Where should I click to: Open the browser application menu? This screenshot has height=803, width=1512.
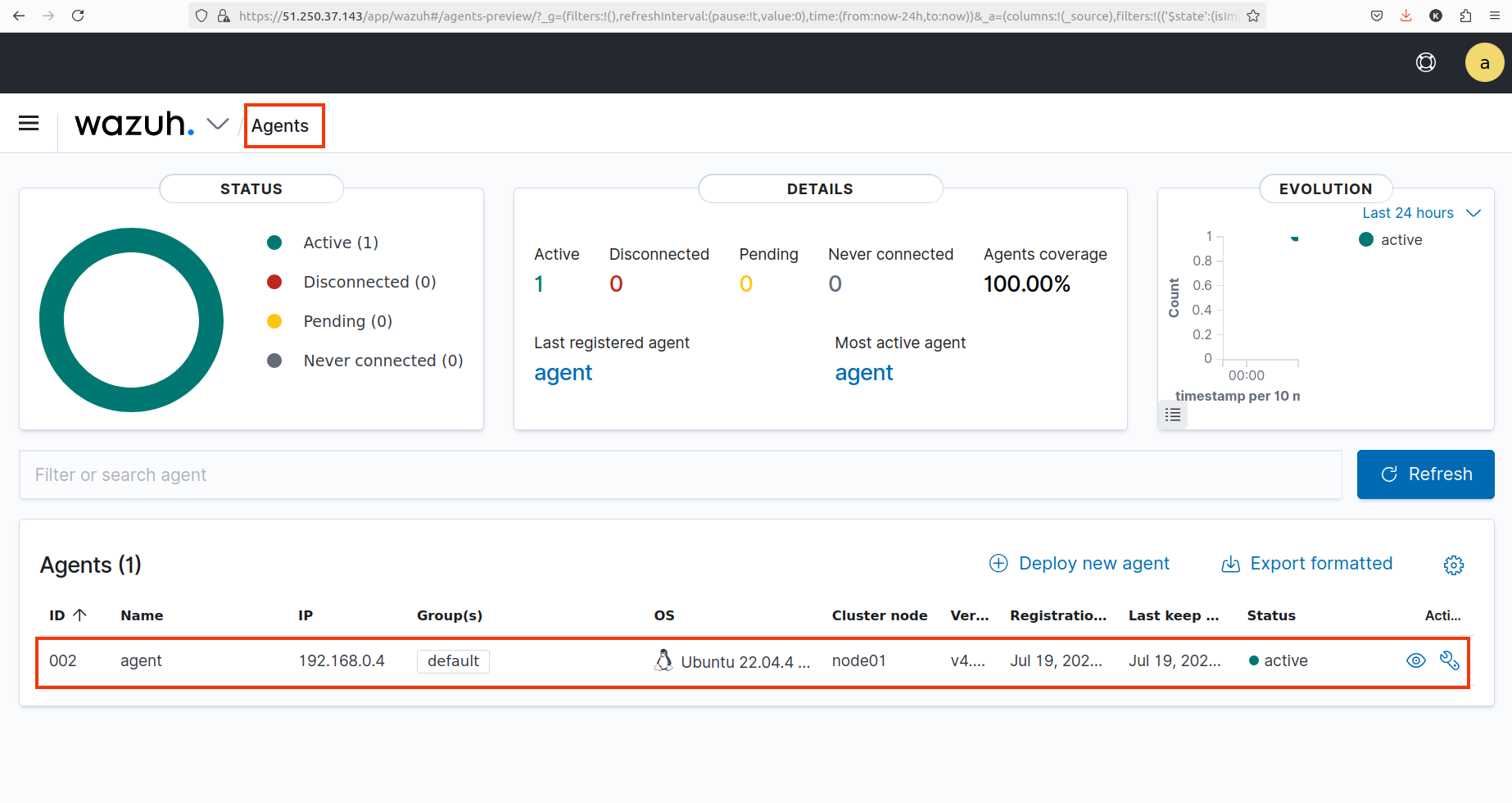pos(1495,16)
